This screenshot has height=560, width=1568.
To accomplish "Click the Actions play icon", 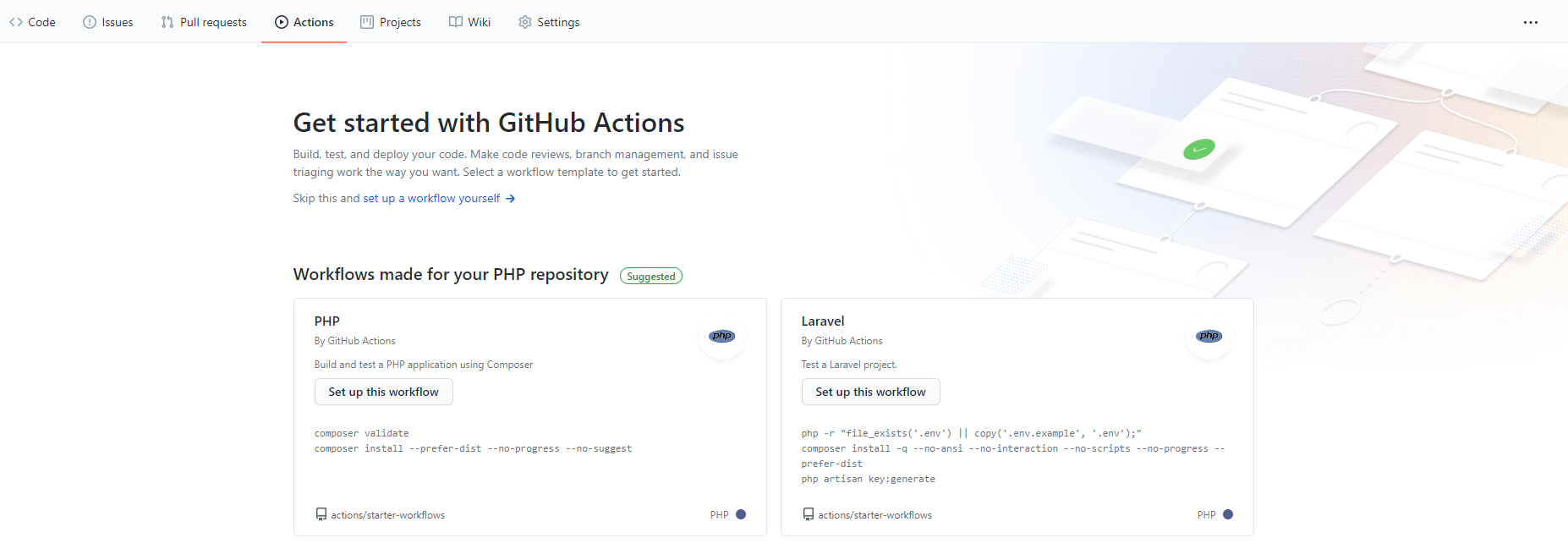I will [280, 22].
